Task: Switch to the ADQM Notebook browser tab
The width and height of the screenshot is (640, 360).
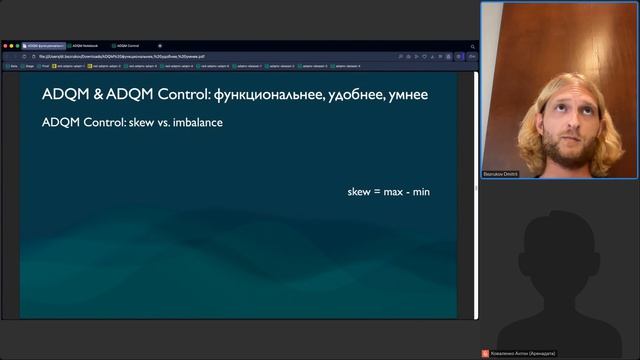Action: tap(86, 46)
